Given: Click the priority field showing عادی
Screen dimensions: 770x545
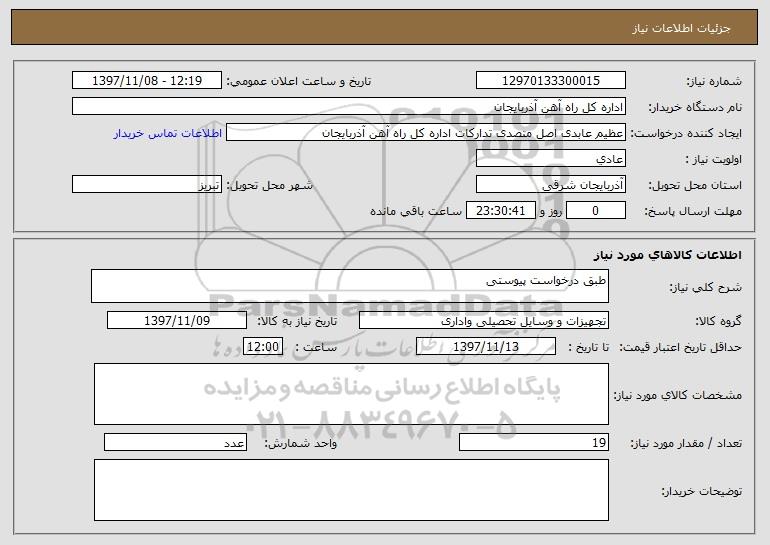Looking at the screenshot, I should 550,159.
